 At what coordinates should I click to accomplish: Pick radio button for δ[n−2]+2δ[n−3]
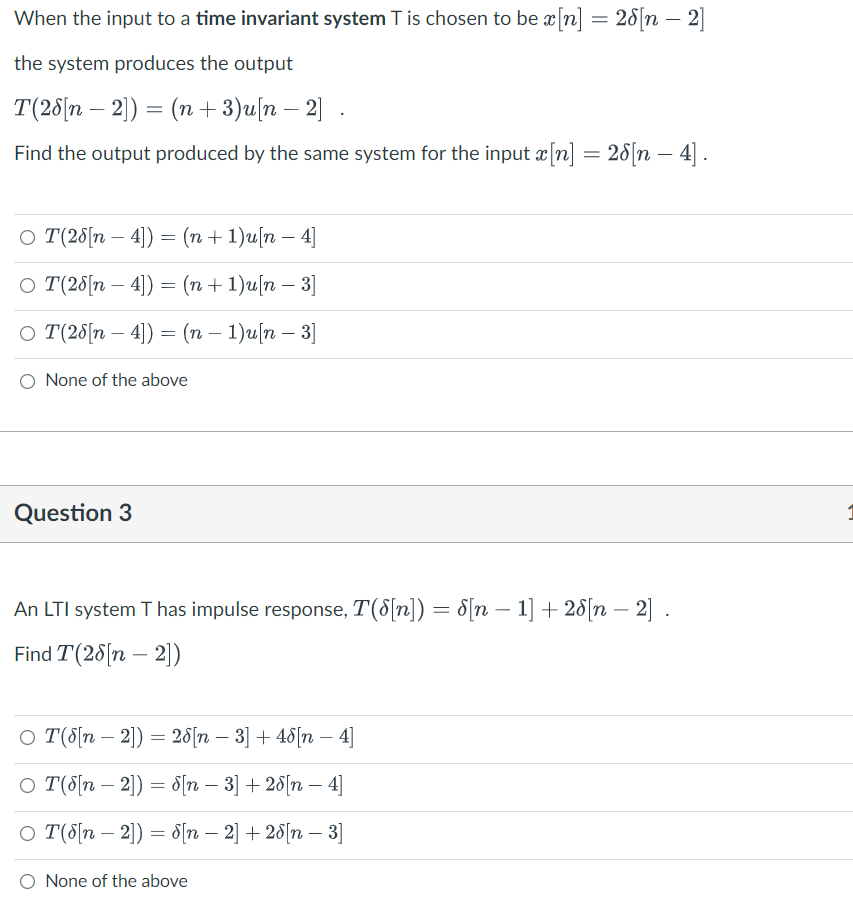tap(27, 833)
